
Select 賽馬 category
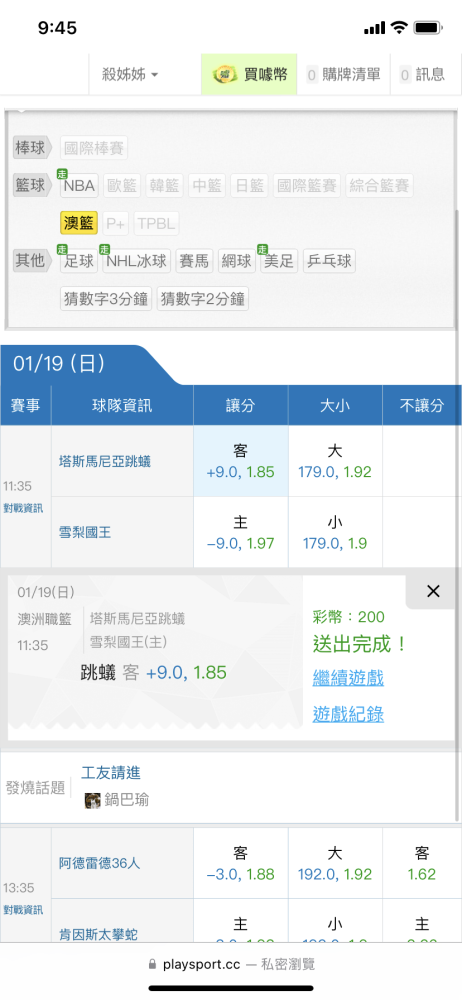tap(194, 261)
